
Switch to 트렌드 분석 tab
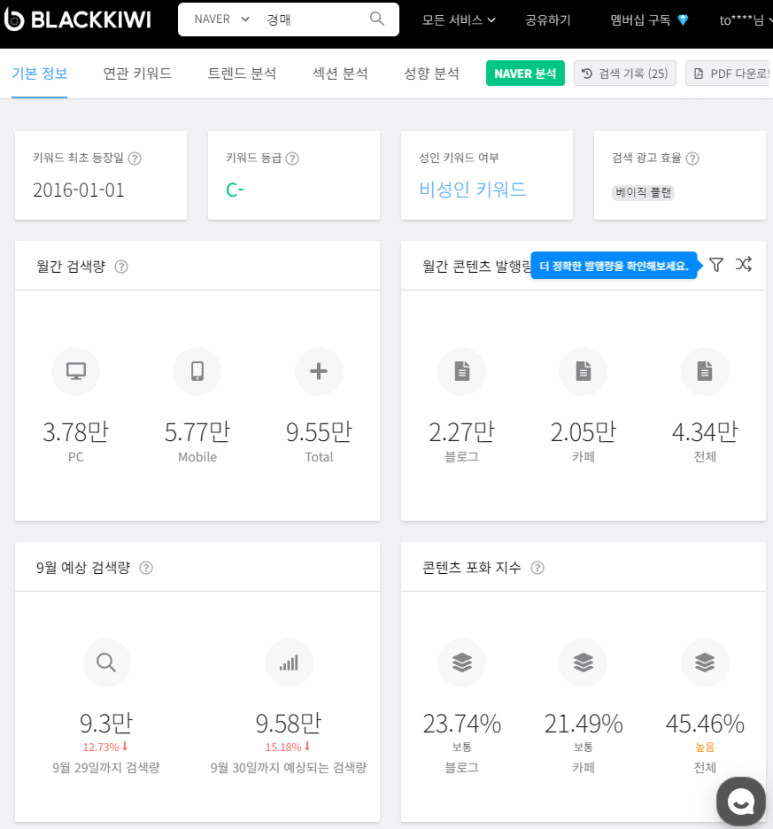[x=242, y=73]
